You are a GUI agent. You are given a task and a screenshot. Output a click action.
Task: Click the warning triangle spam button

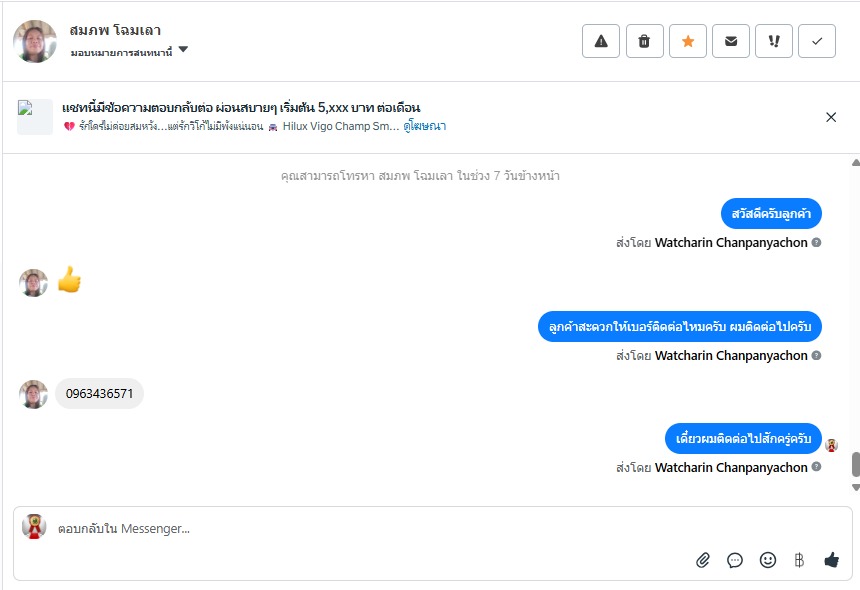[x=601, y=41]
